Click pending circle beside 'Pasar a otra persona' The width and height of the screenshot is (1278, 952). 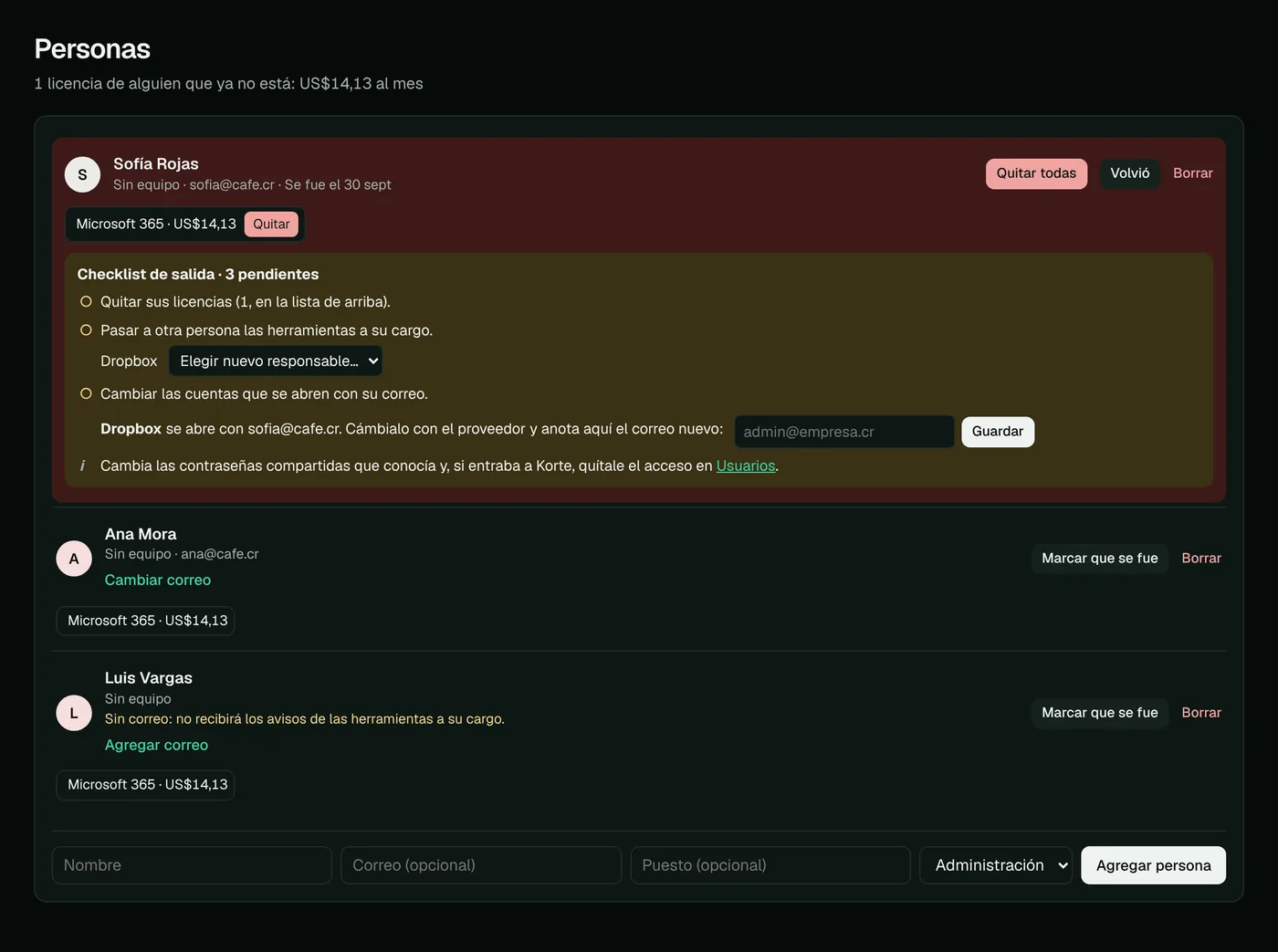(x=86, y=330)
